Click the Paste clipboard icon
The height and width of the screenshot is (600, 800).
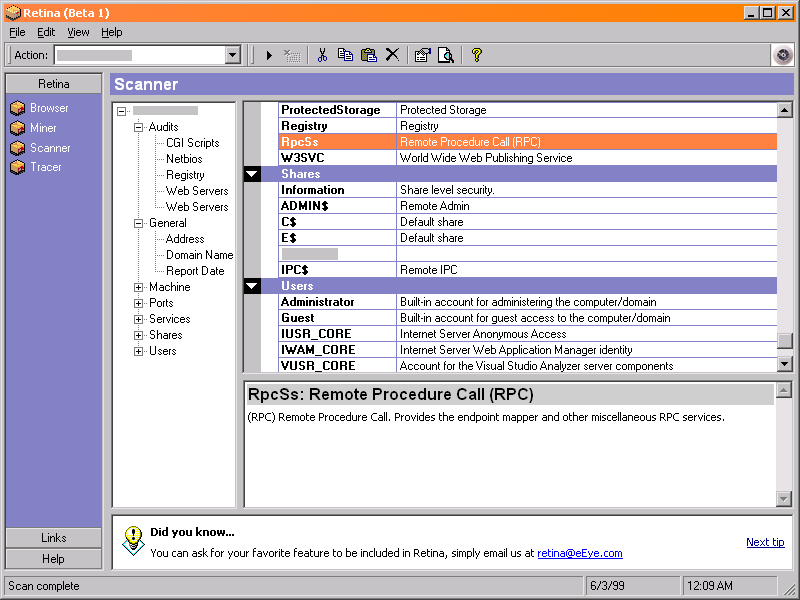pos(368,55)
